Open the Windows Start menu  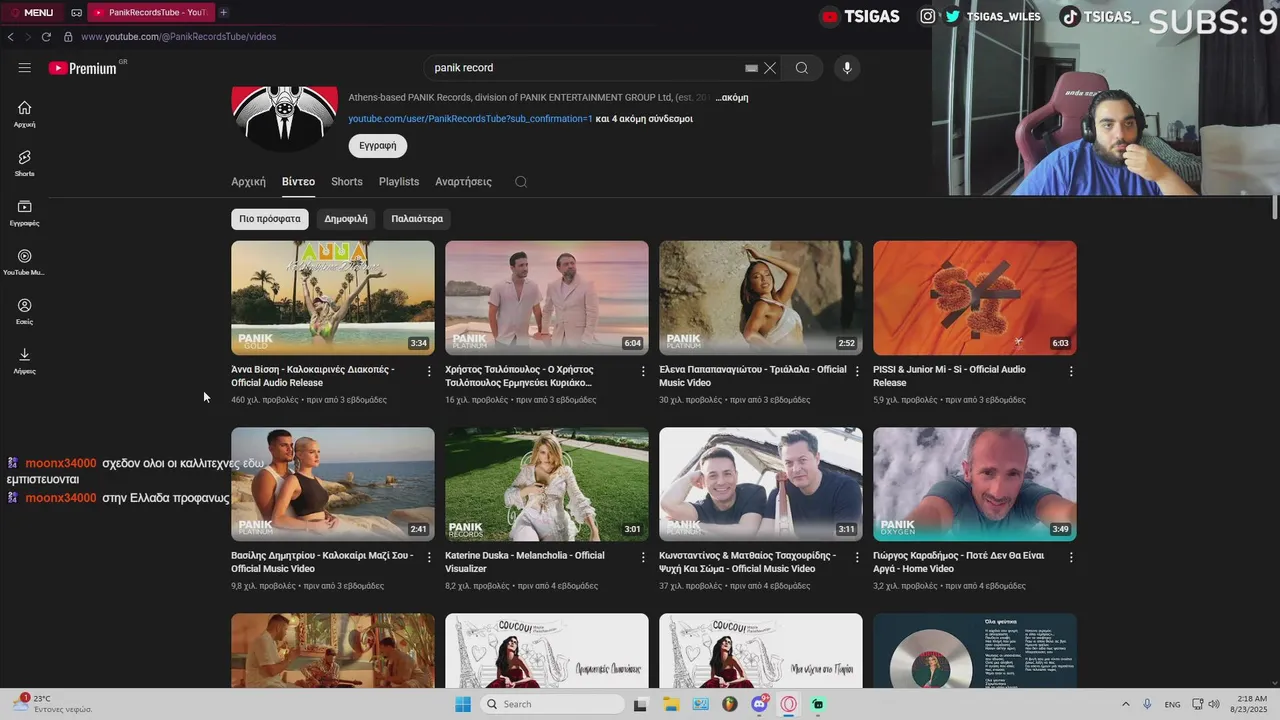pyautogui.click(x=462, y=704)
